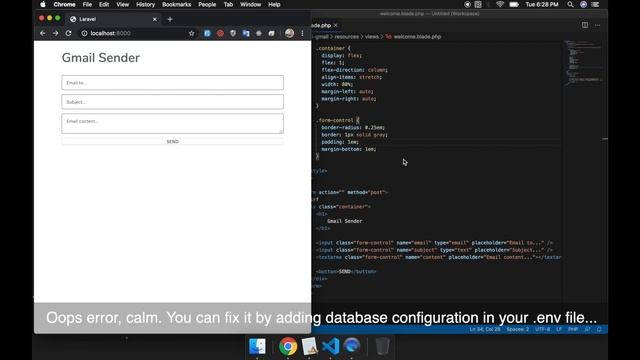Click the welcome.blade.php breadcrumb

click(417, 36)
